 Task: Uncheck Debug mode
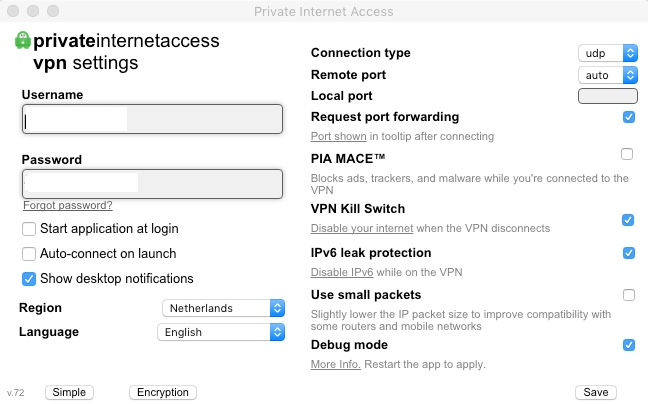point(629,345)
